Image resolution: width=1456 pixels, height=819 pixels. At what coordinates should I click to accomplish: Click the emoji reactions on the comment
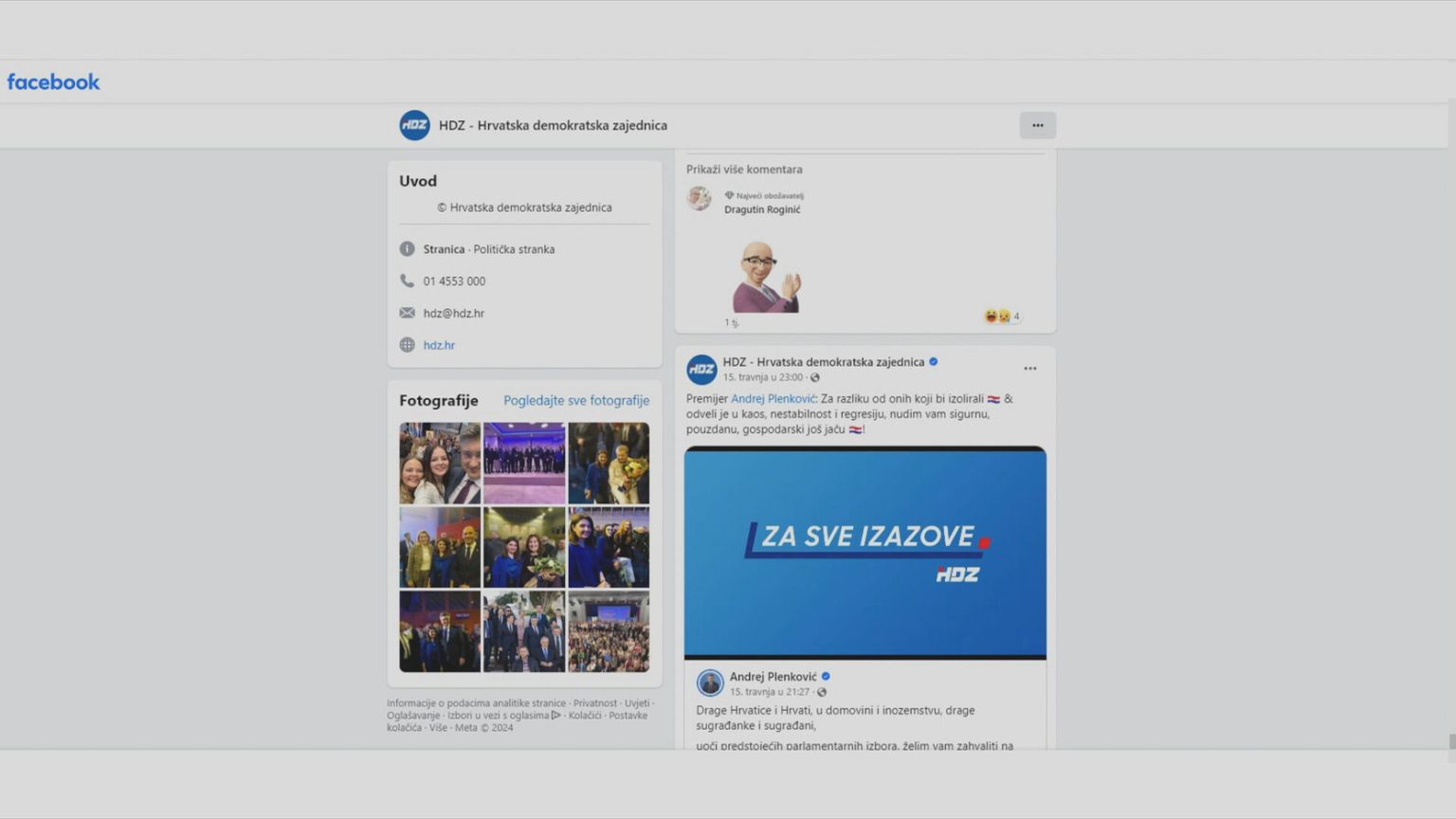coord(998,316)
